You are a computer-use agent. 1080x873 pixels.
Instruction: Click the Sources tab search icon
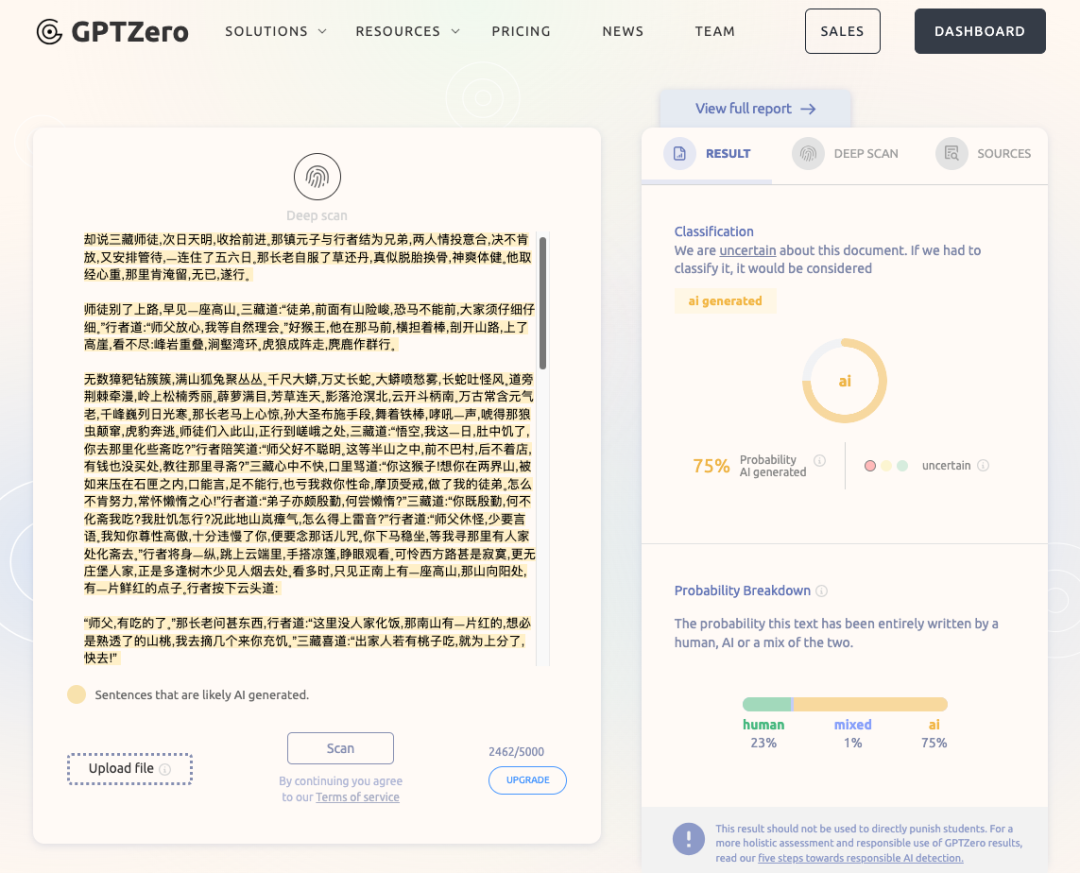click(951, 153)
